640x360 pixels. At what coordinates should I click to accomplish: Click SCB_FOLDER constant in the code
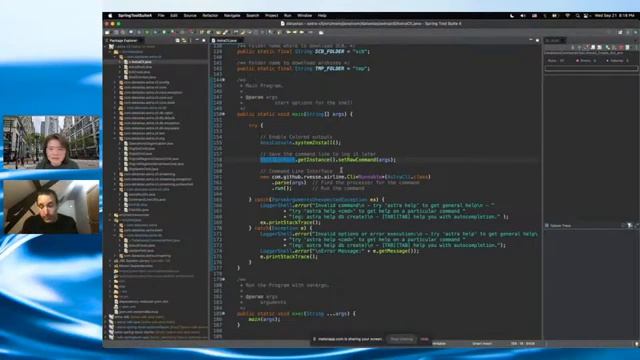(x=329, y=51)
